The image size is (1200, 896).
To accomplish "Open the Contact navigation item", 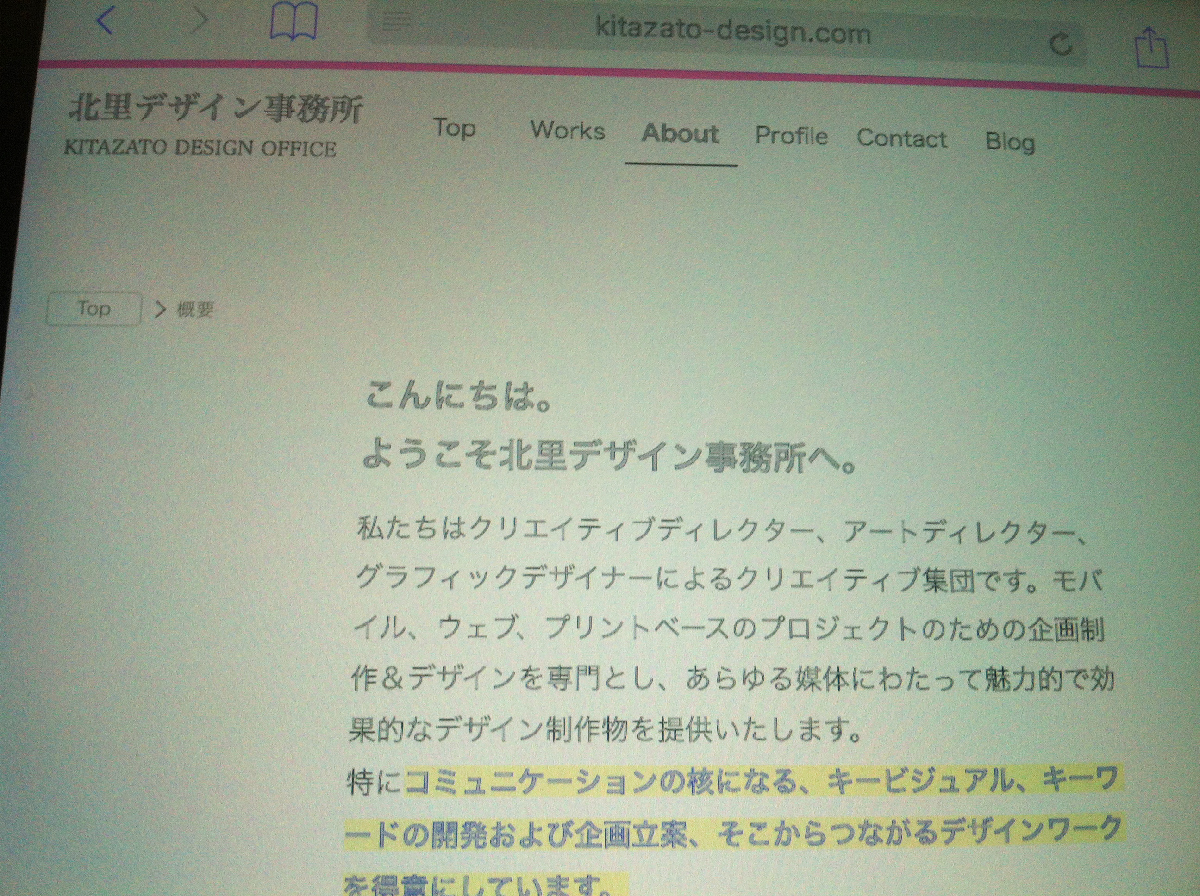I will pyautogui.click(x=901, y=138).
